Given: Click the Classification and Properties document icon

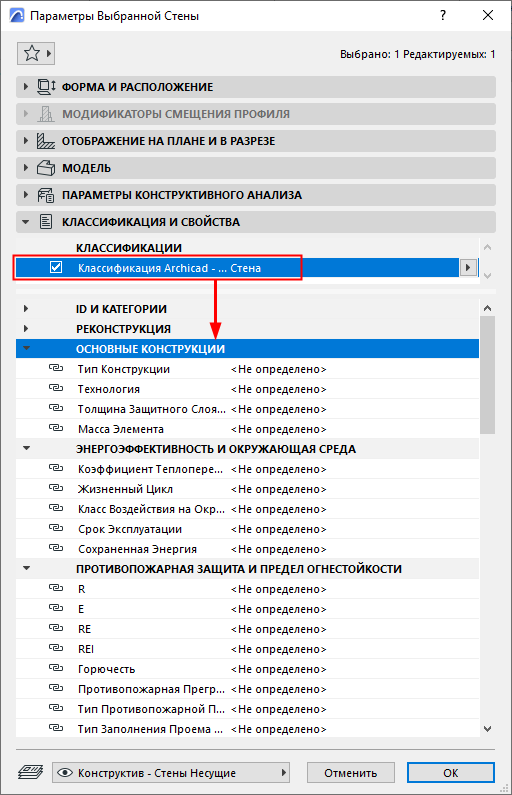Looking at the screenshot, I should click(46, 222).
